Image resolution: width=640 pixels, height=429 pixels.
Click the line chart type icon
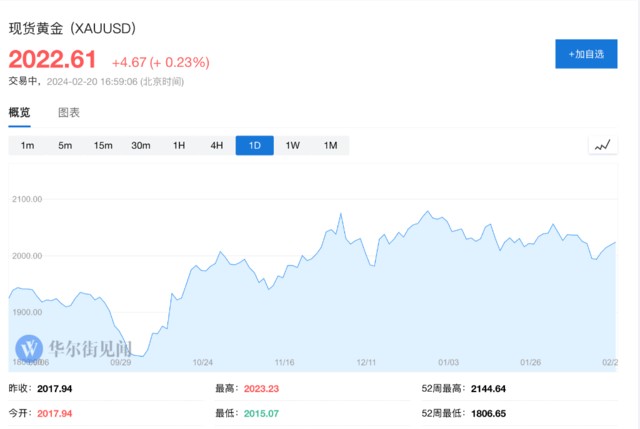click(x=602, y=146)
